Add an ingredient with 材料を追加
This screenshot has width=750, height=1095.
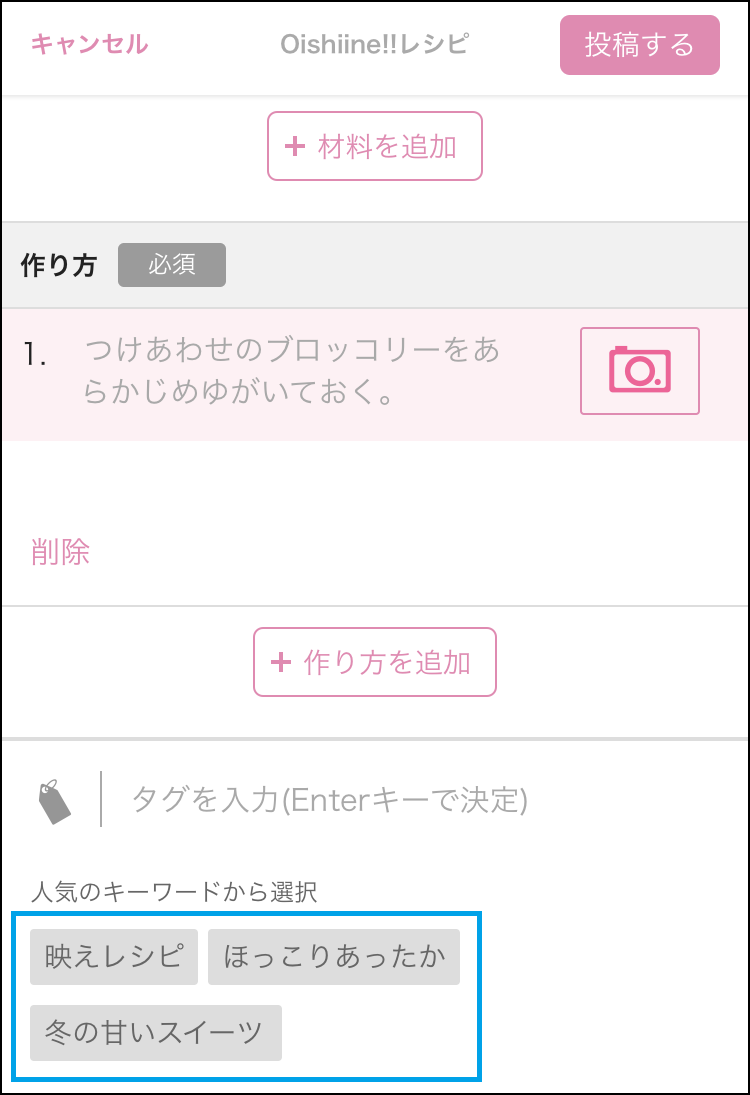pyautogui.click(x=375, y=146)
